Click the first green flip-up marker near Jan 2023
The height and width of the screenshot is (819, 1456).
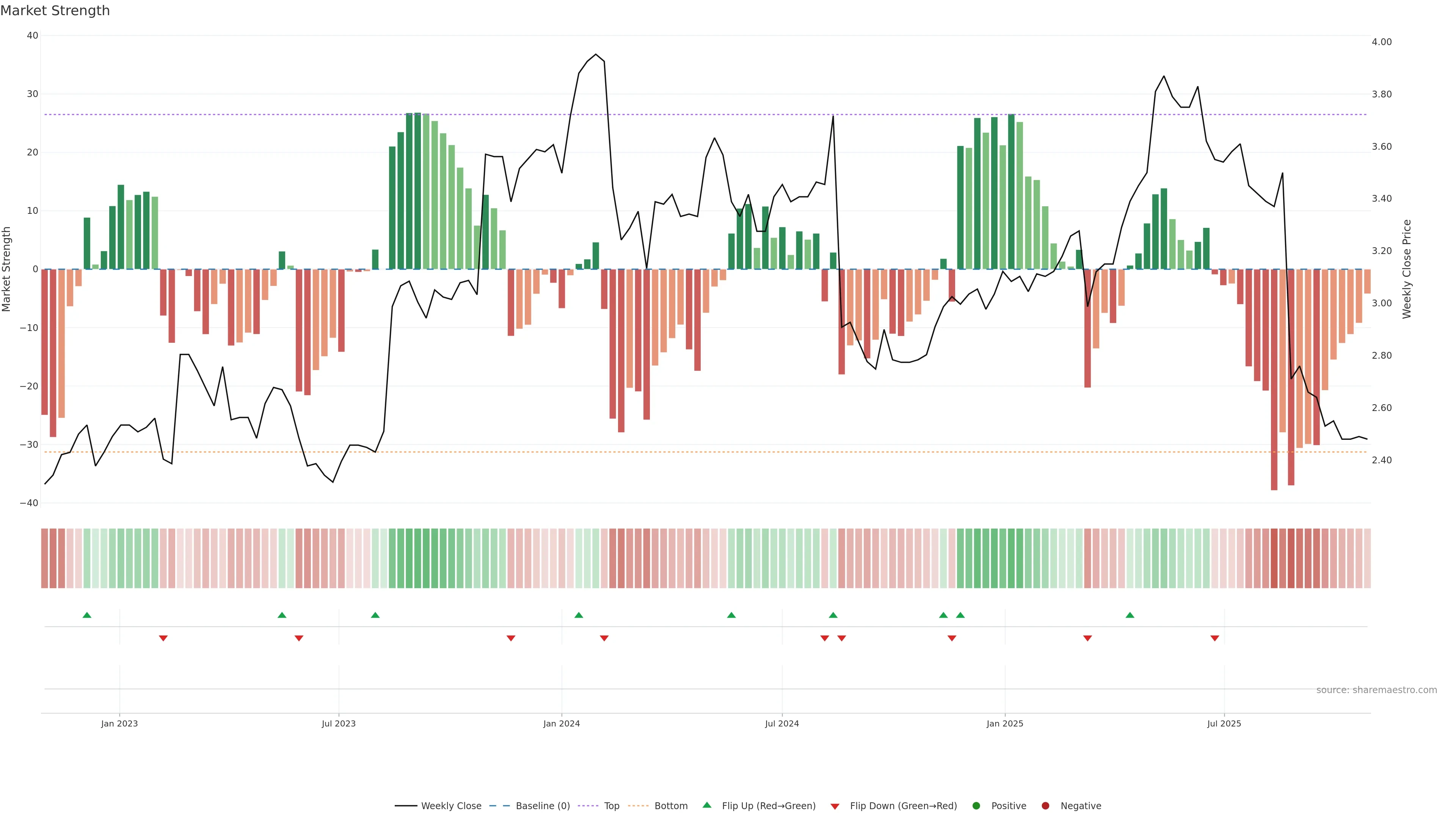pyautogui.click(x=86, y=615)
